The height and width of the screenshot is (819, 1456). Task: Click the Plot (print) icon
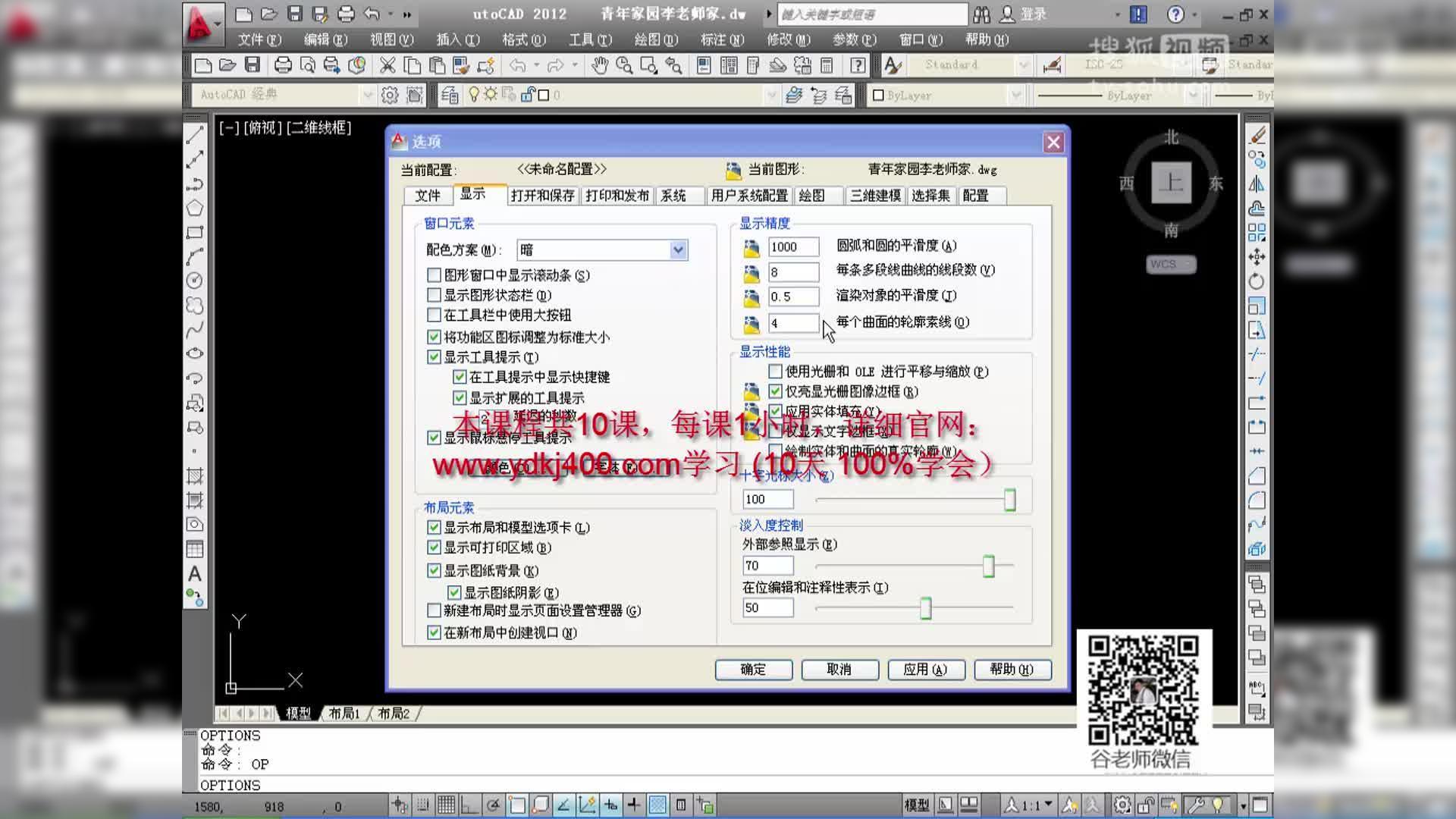click(281, 65)
